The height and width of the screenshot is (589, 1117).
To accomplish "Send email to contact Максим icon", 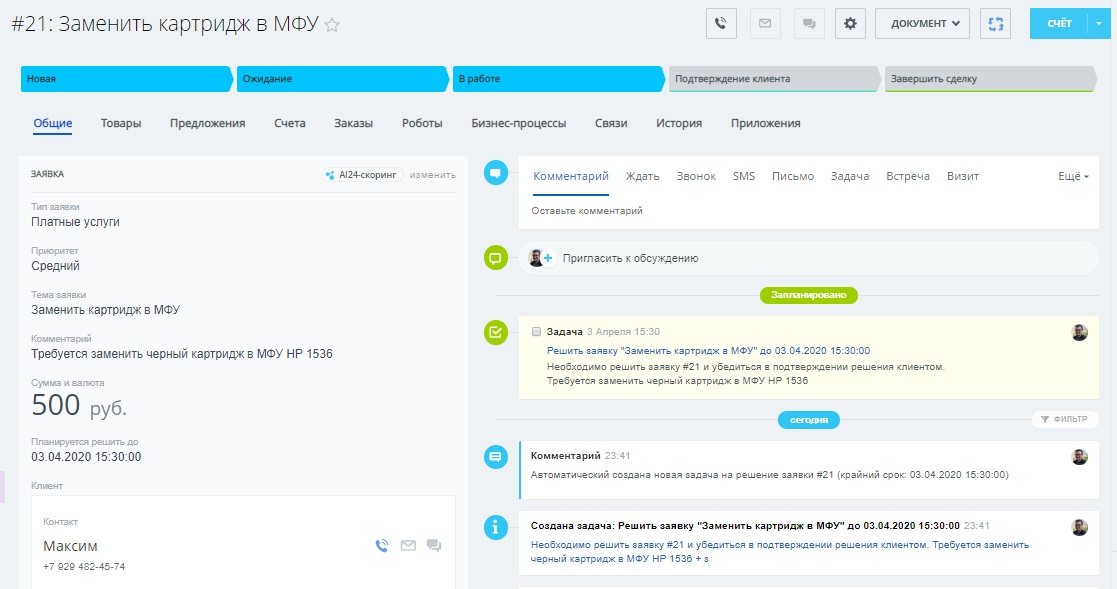I will point(408,545).
